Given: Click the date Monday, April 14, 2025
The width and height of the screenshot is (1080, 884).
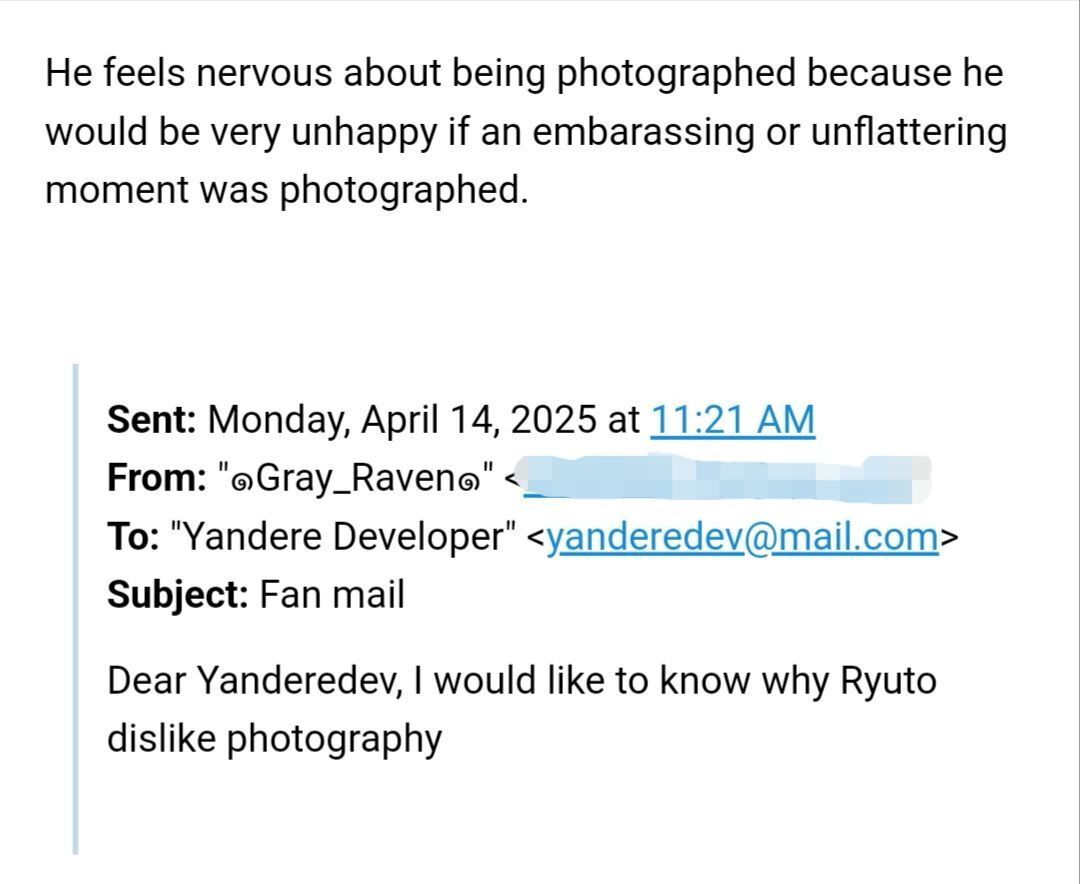Looking at the screenshot, I should point(402,420).
